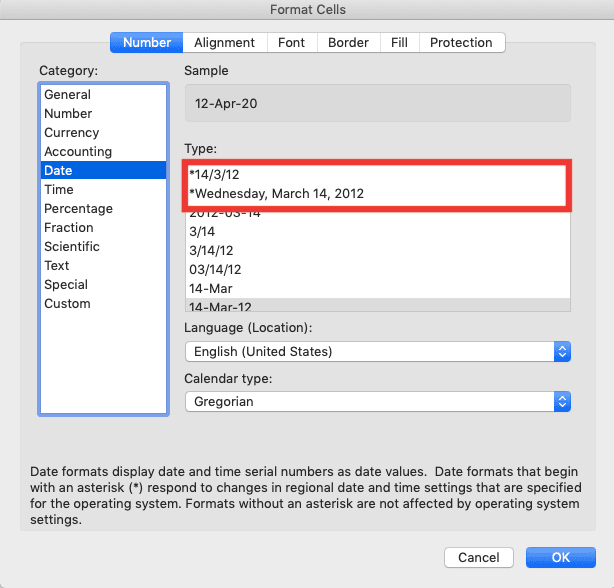Choose the 3/14 date type
Screen dimensions: 614x588
click(x=378, y=231)
